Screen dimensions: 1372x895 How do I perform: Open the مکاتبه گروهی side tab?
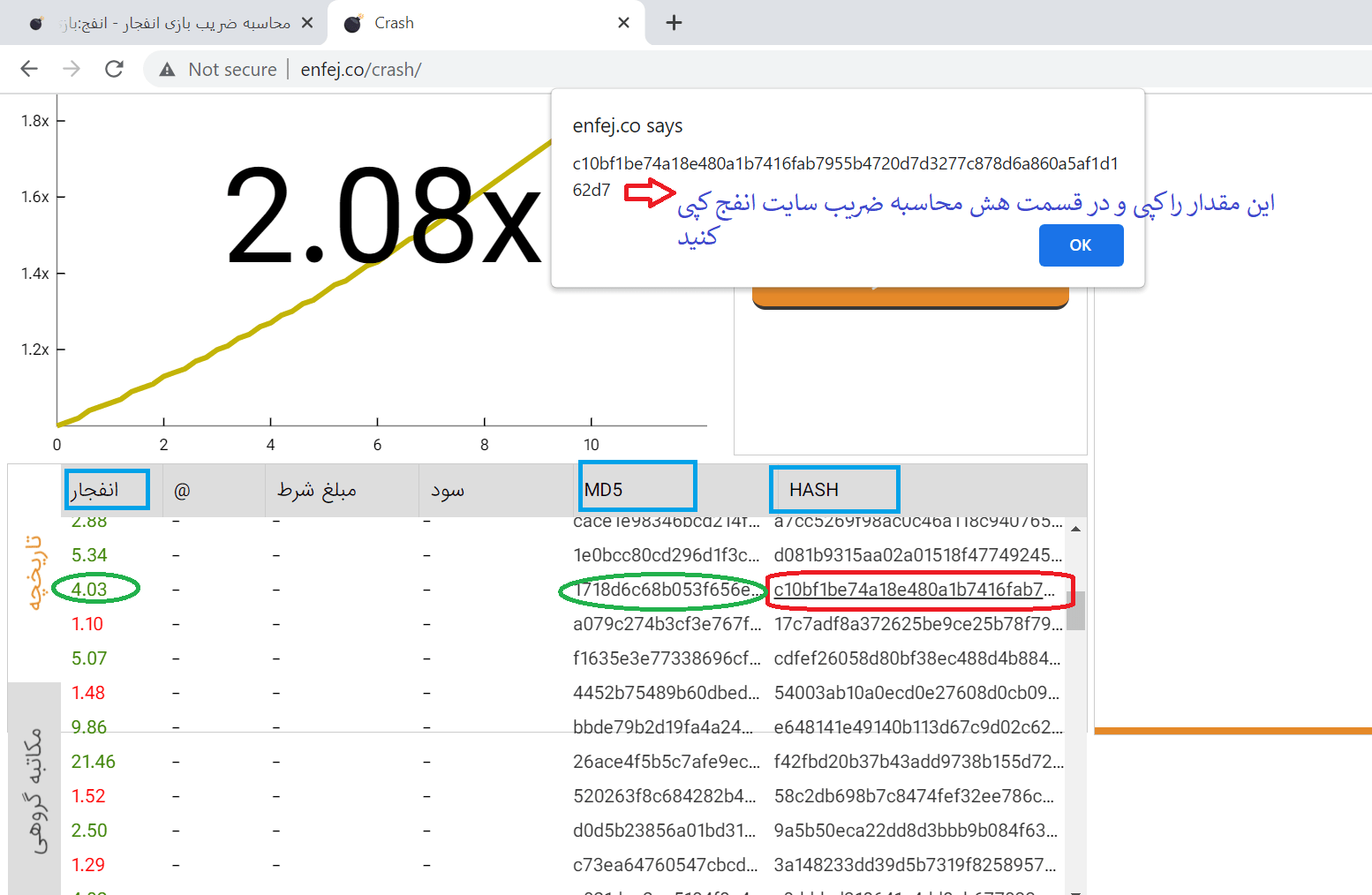34,790
